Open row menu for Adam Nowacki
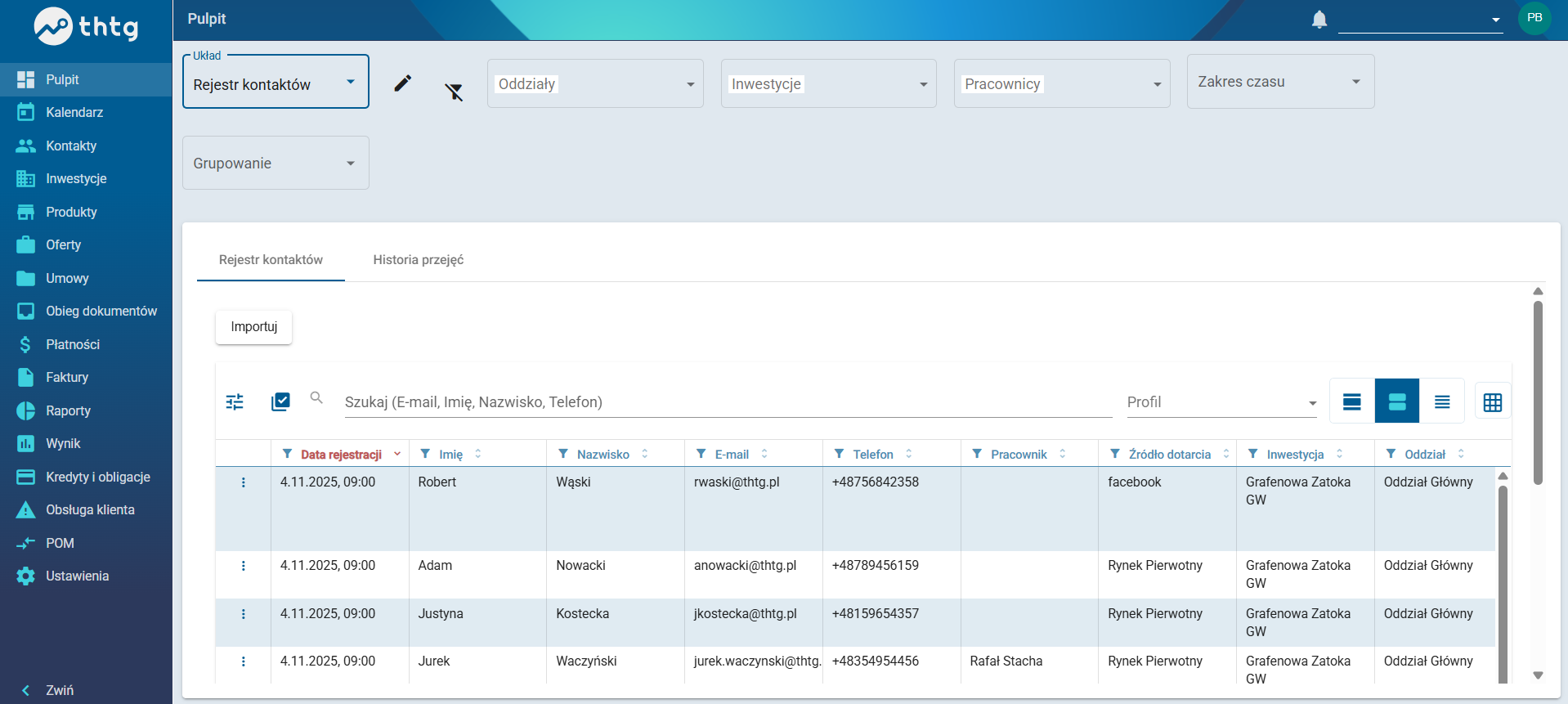This screenshot has width=1568, height=704. (x=243, y=566)
